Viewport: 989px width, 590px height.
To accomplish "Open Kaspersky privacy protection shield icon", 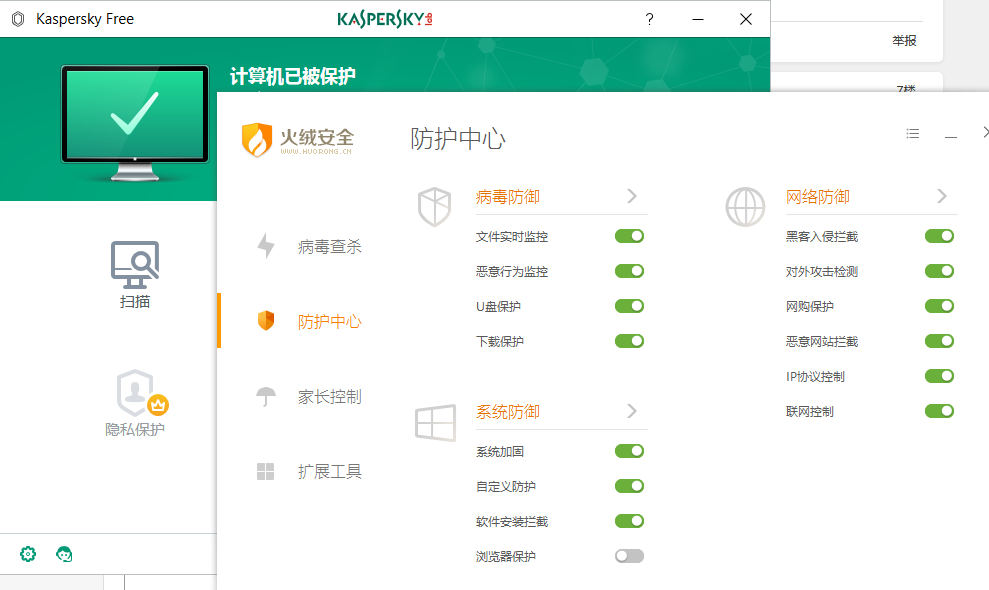I will click(136, 393).
